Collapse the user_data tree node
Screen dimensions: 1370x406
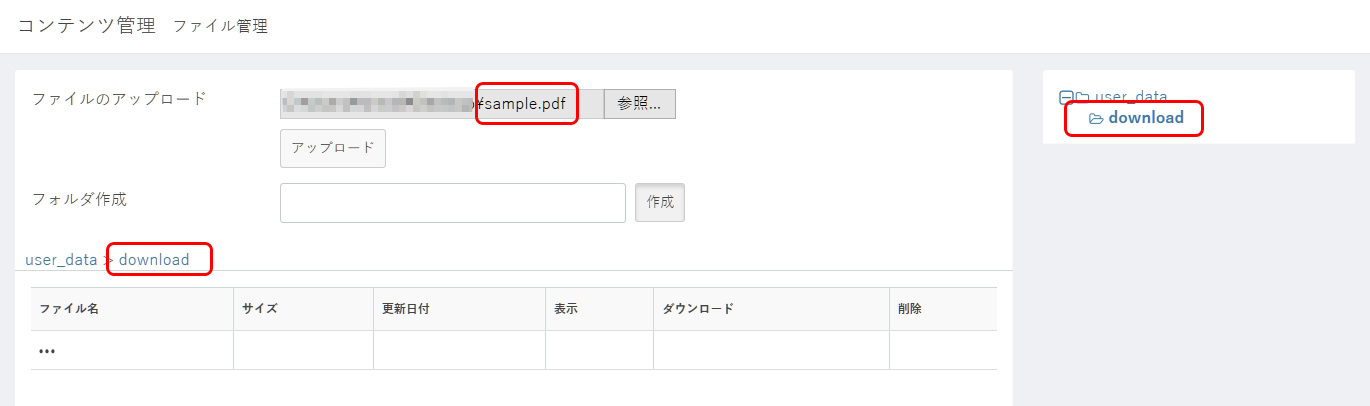1066,98
